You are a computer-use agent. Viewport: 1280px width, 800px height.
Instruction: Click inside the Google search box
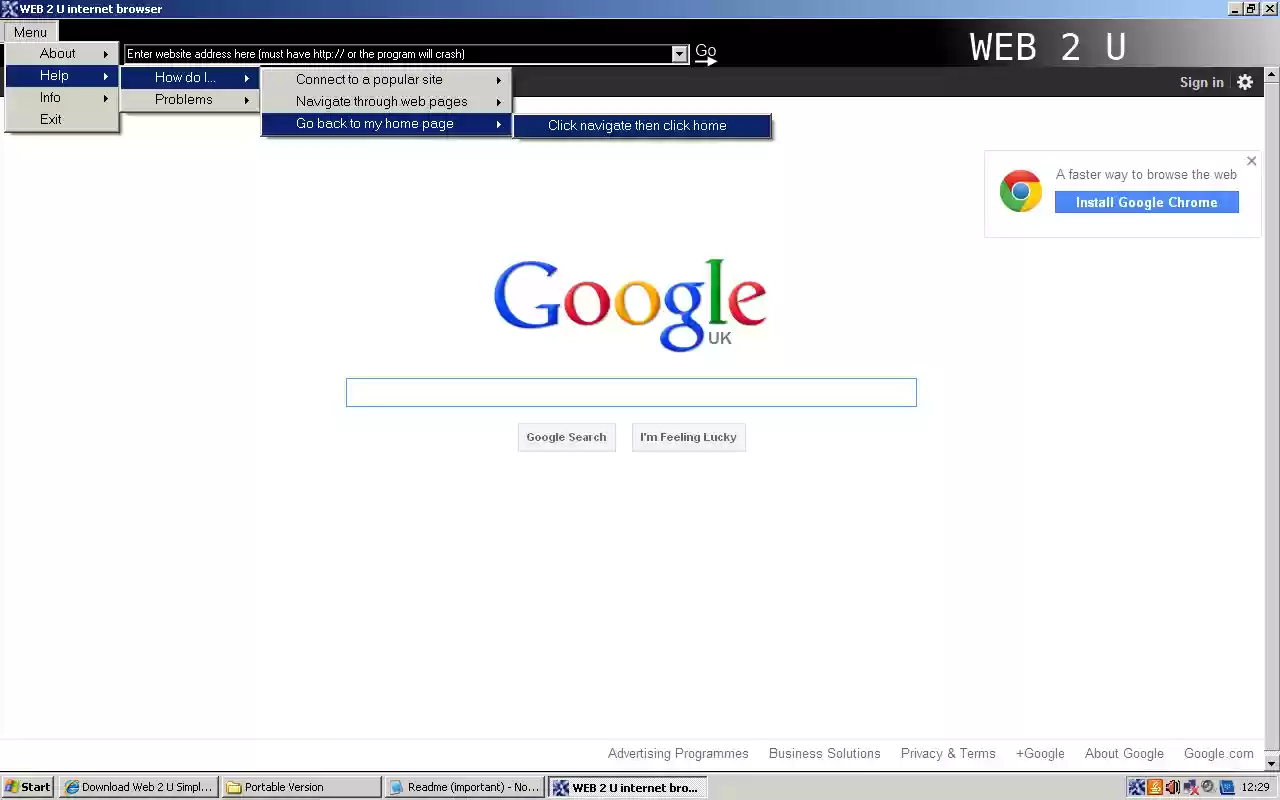[x=631, y=392]
